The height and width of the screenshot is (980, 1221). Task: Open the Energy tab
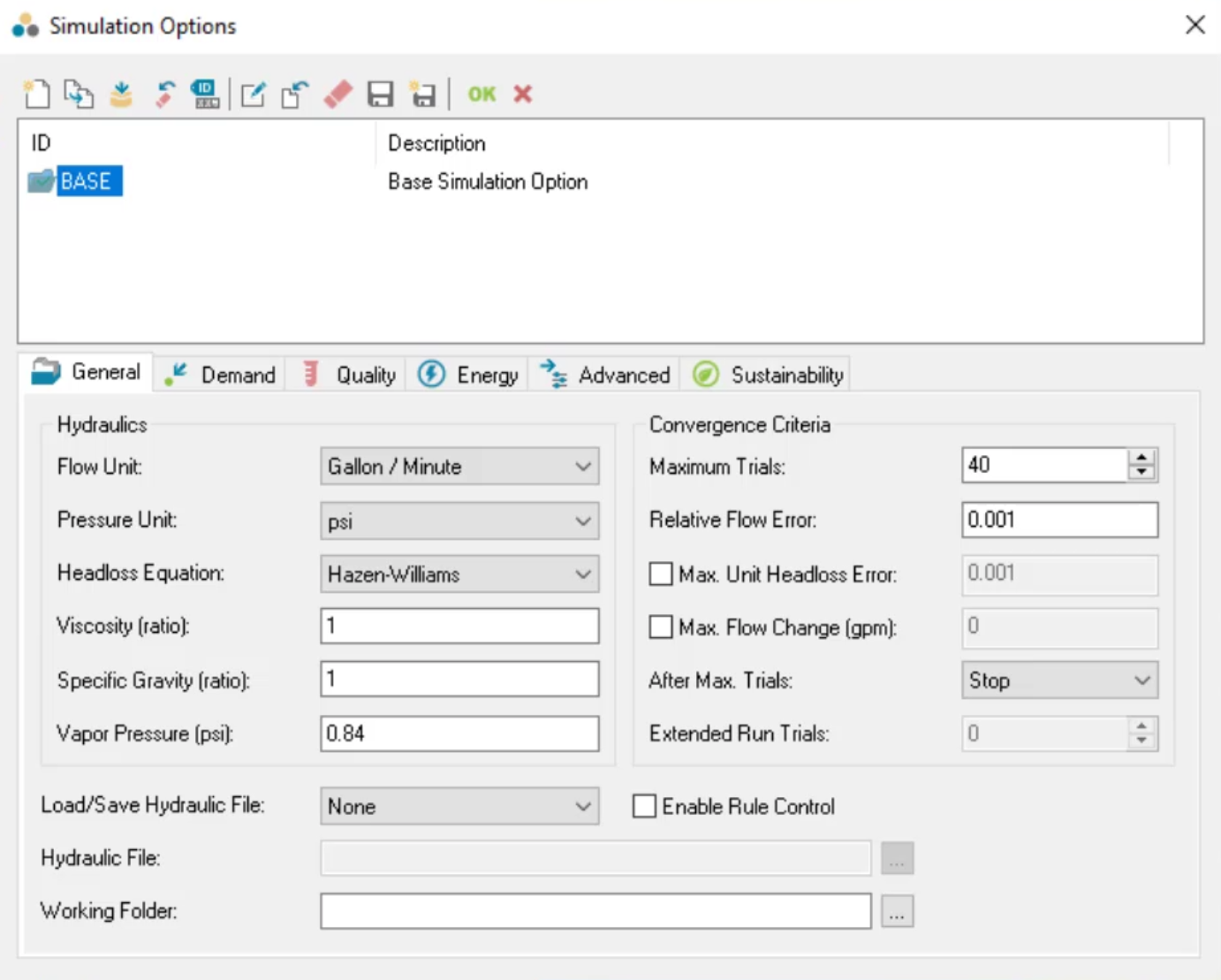click(467, 375)
